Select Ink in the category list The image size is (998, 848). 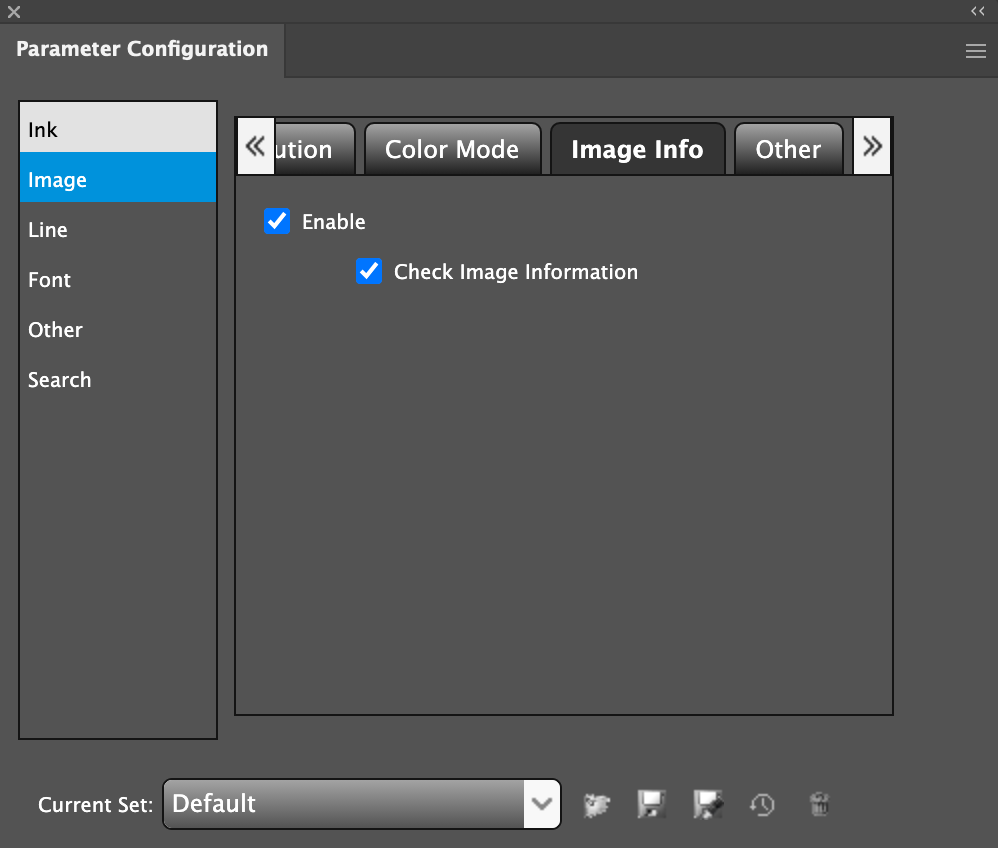click(118, 130)
